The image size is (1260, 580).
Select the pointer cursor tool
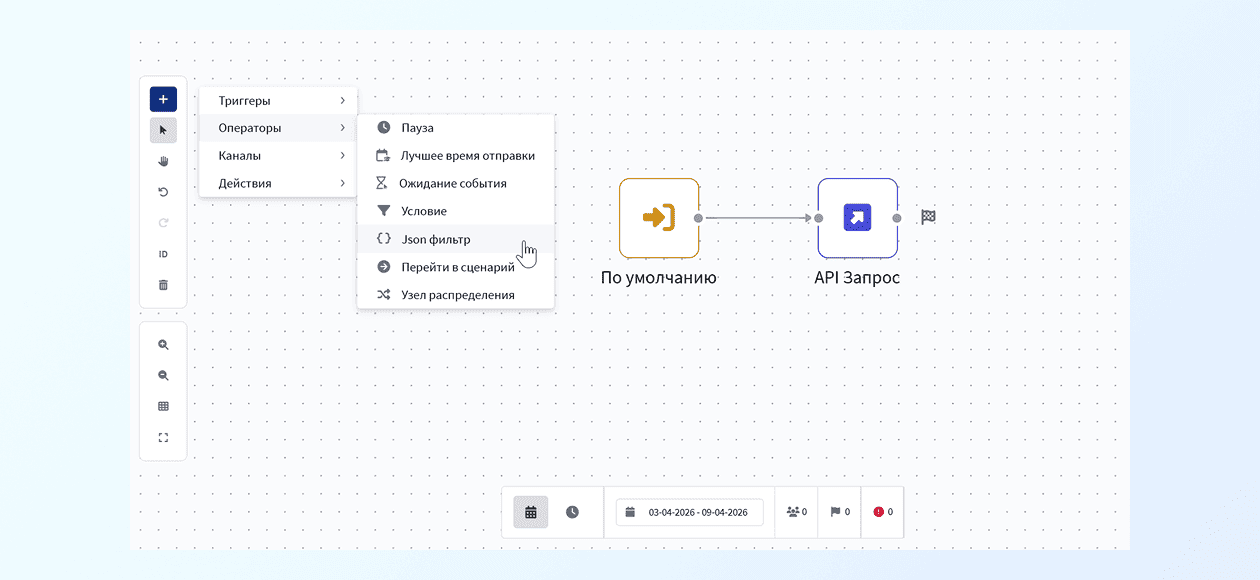(x=163, y=130)
